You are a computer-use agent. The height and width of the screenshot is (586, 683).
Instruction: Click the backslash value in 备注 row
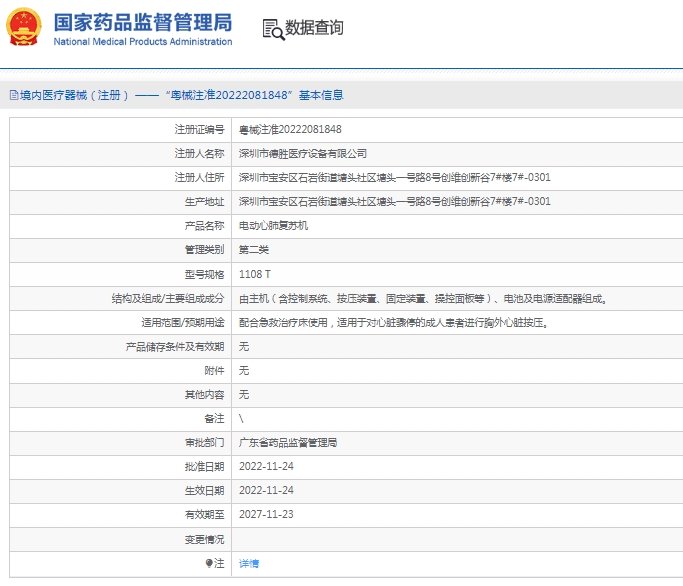[241, 419]
